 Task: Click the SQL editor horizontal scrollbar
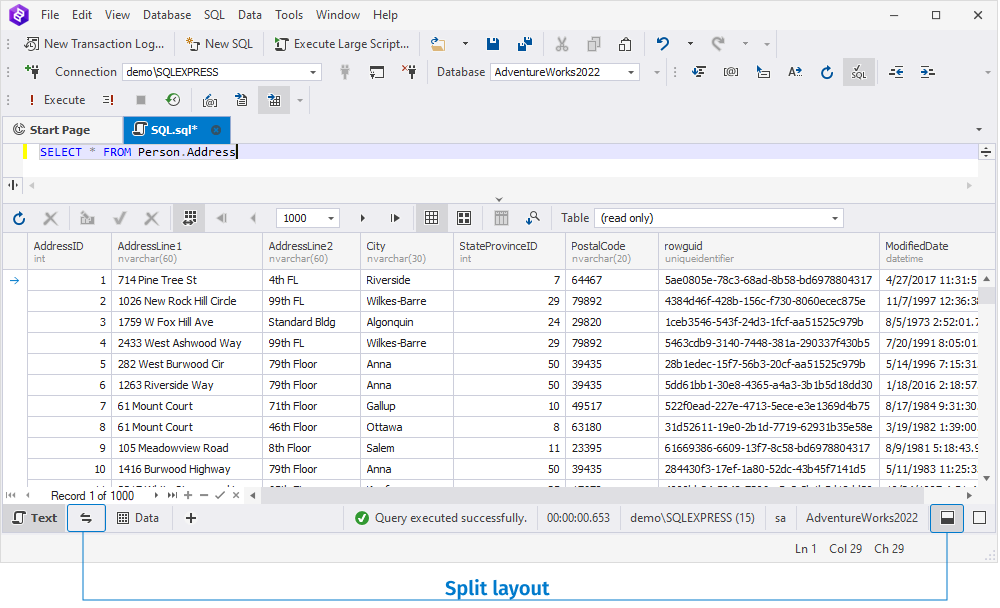coord(499,186)
